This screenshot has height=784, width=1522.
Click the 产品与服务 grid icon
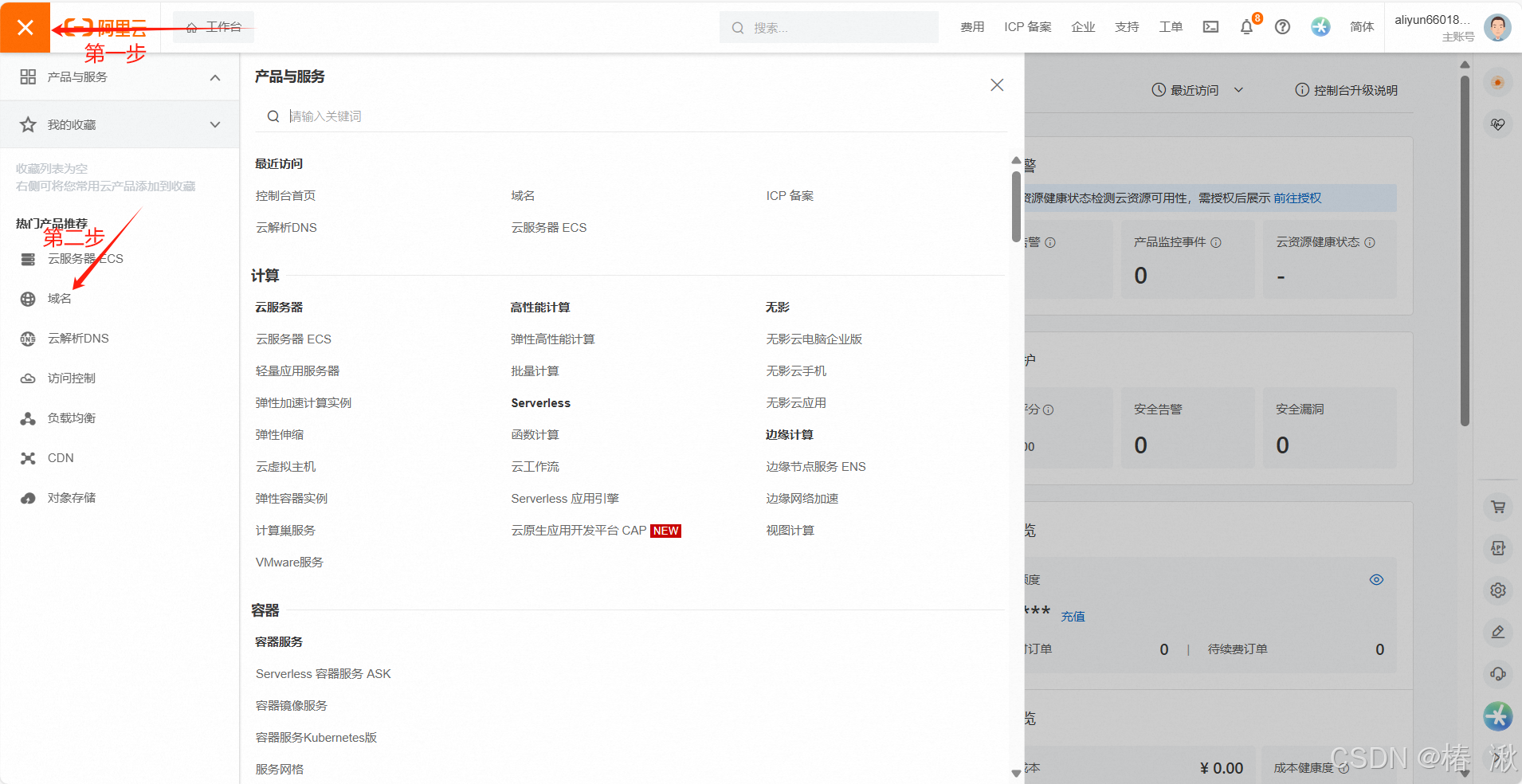(28, 76)
